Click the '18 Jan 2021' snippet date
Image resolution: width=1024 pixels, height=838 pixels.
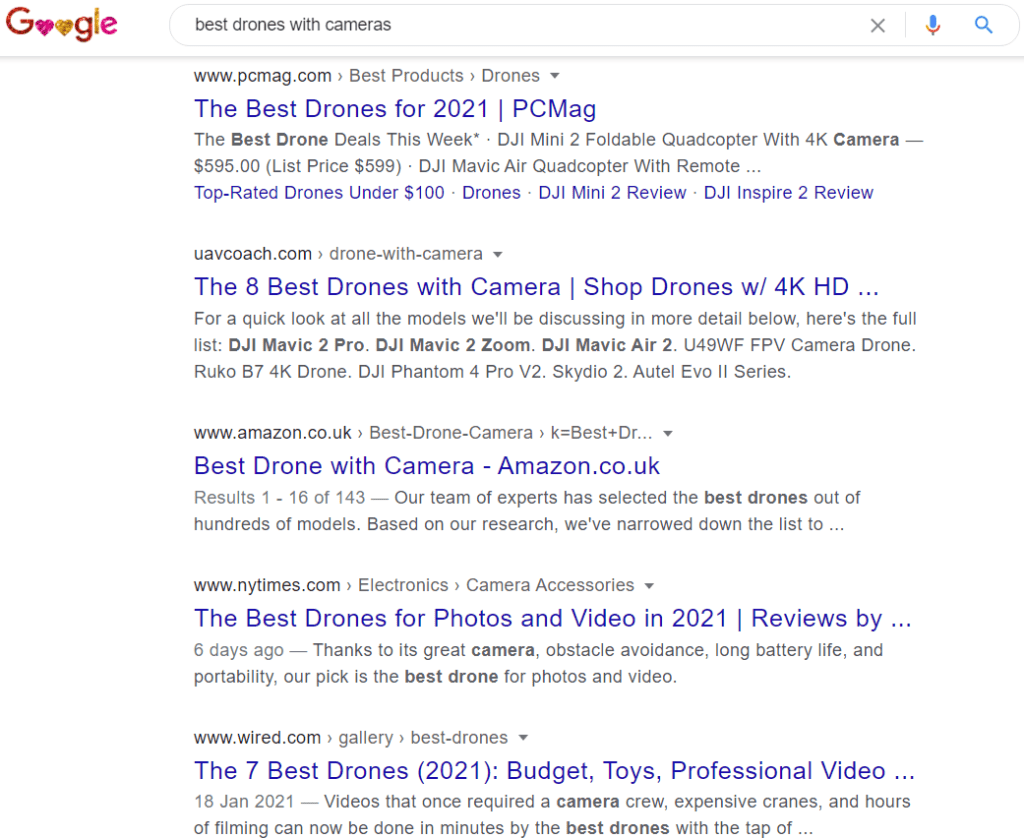[x=244, y=801]
